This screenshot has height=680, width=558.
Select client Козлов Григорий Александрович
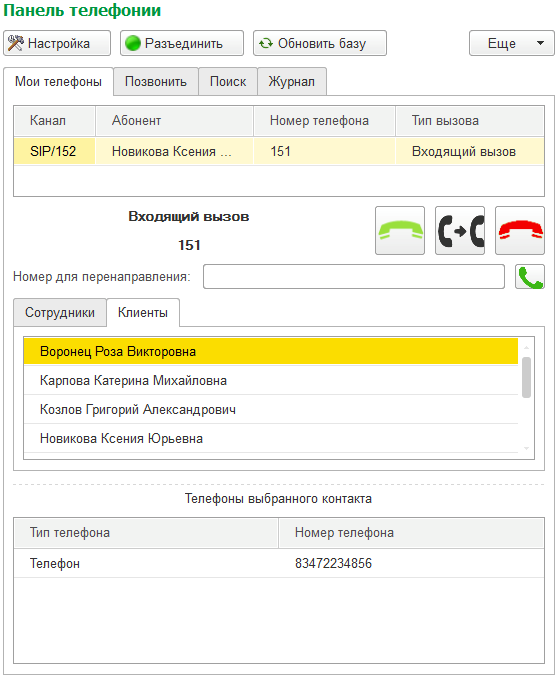point(271,409)
